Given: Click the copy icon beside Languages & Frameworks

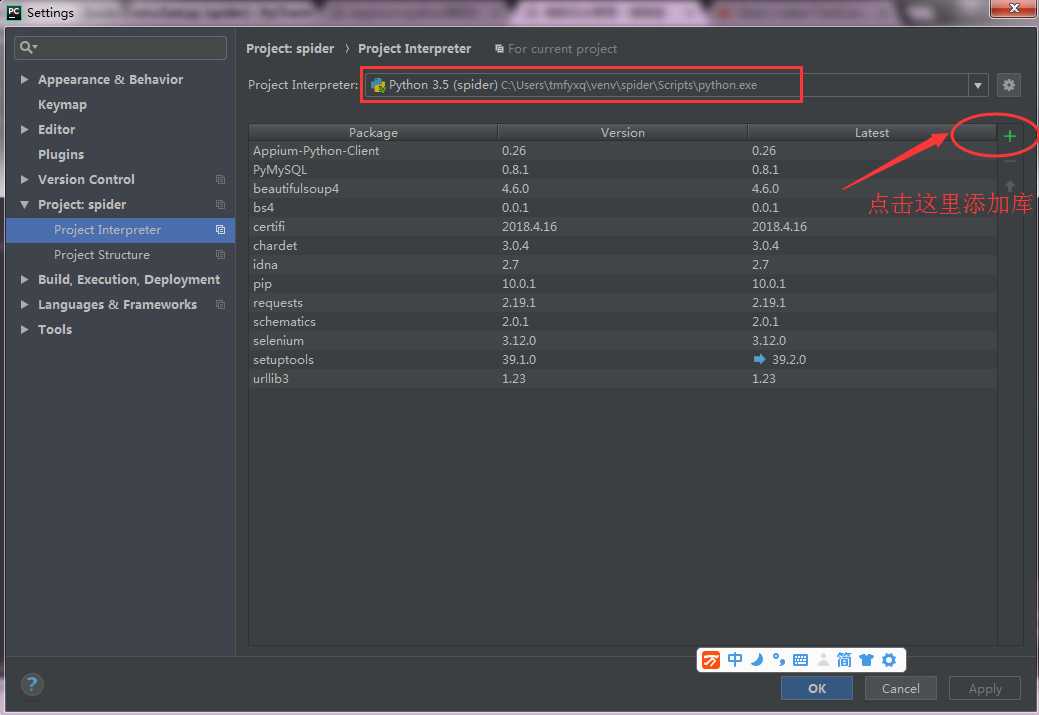Looking at the screenshot, I should [220, 305].
